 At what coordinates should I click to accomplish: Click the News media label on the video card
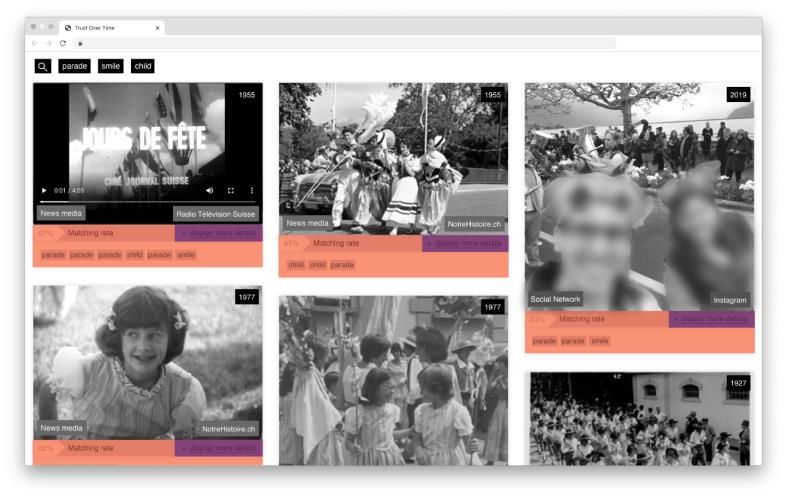(x=61, y=213)
